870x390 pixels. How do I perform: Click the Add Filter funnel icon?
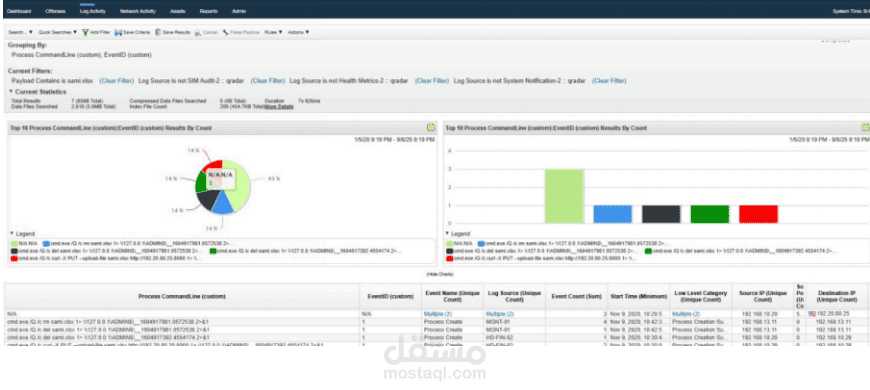click(x=85, y=32)
